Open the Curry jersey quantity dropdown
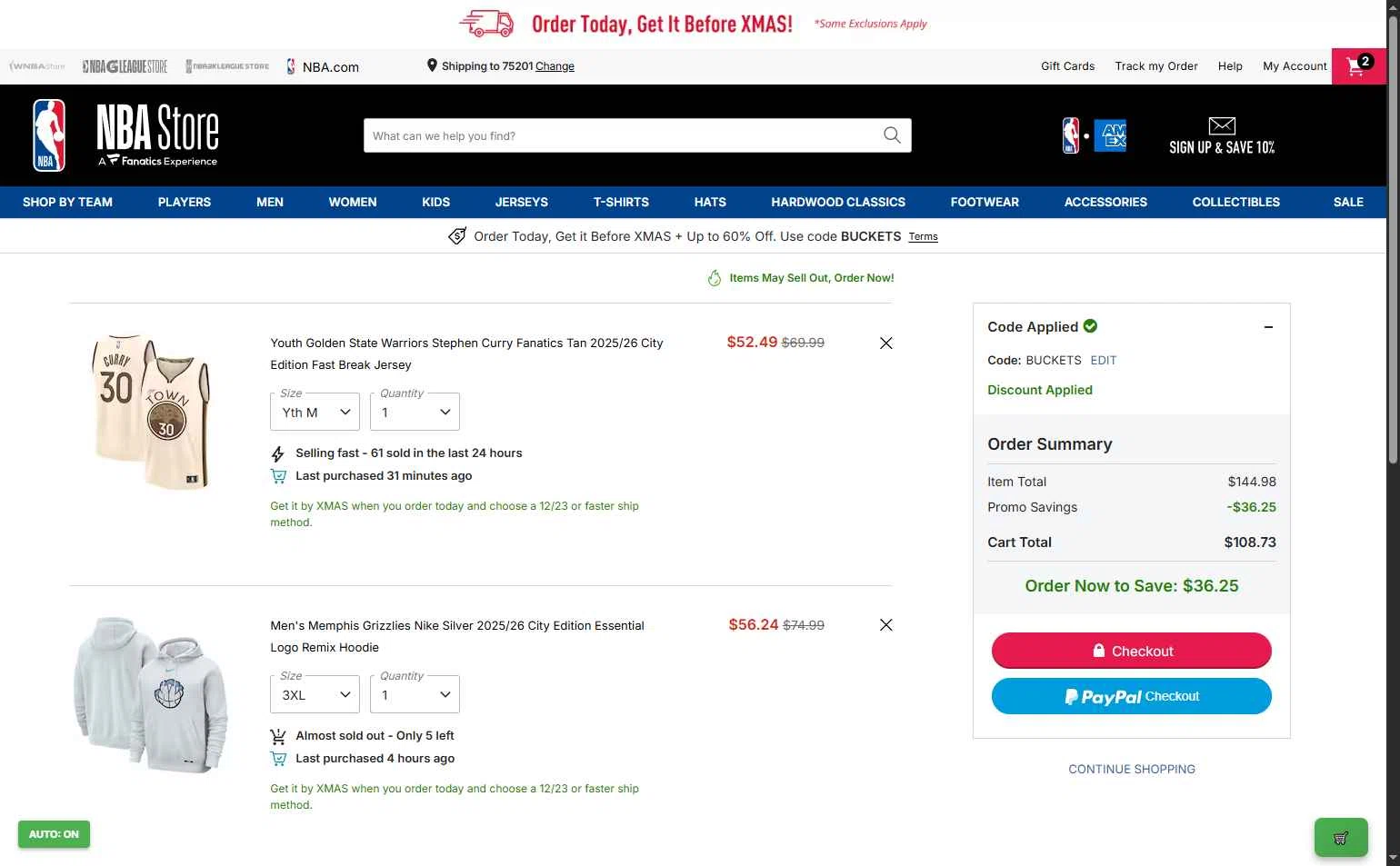Image resolution: width=1400 pixels, height=866 pixels. (415, 413)
